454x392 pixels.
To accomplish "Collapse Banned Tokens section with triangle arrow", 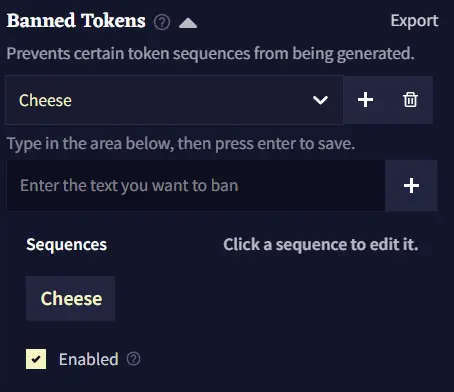I will point(188,23).
